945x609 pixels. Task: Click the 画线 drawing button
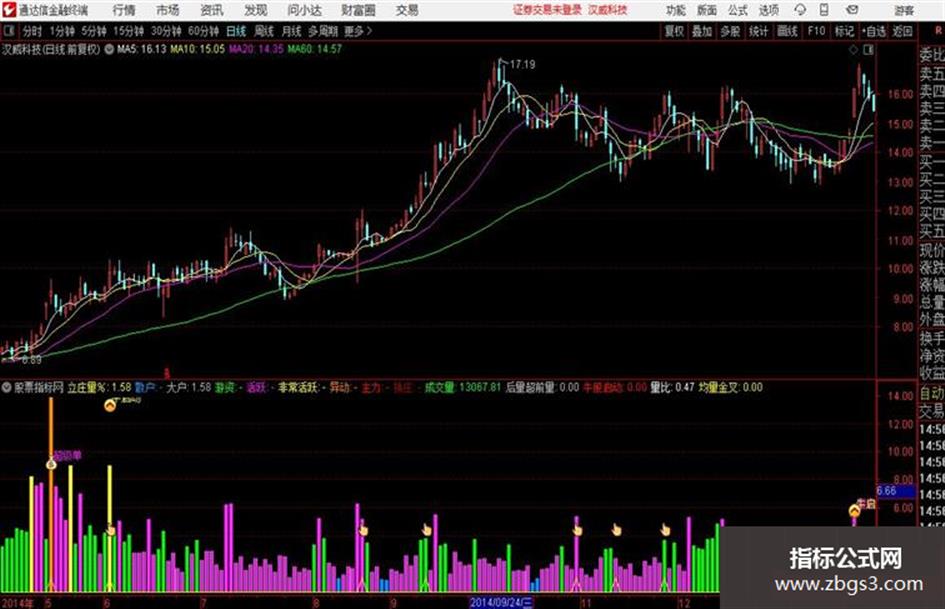pyautogui.click(x=787, y=31)
